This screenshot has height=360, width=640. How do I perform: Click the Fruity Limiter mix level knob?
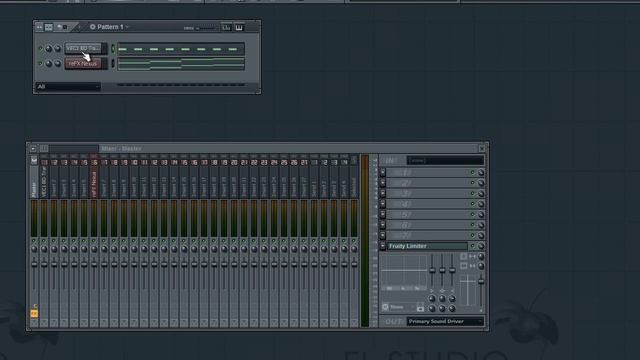pos(481,246)
